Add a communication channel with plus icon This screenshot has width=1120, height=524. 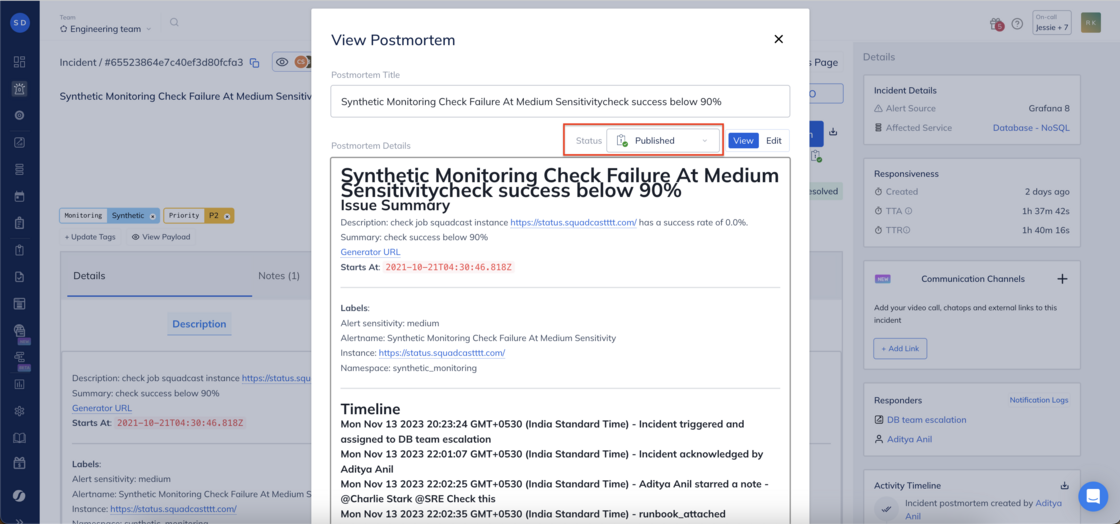(1062, 279)
